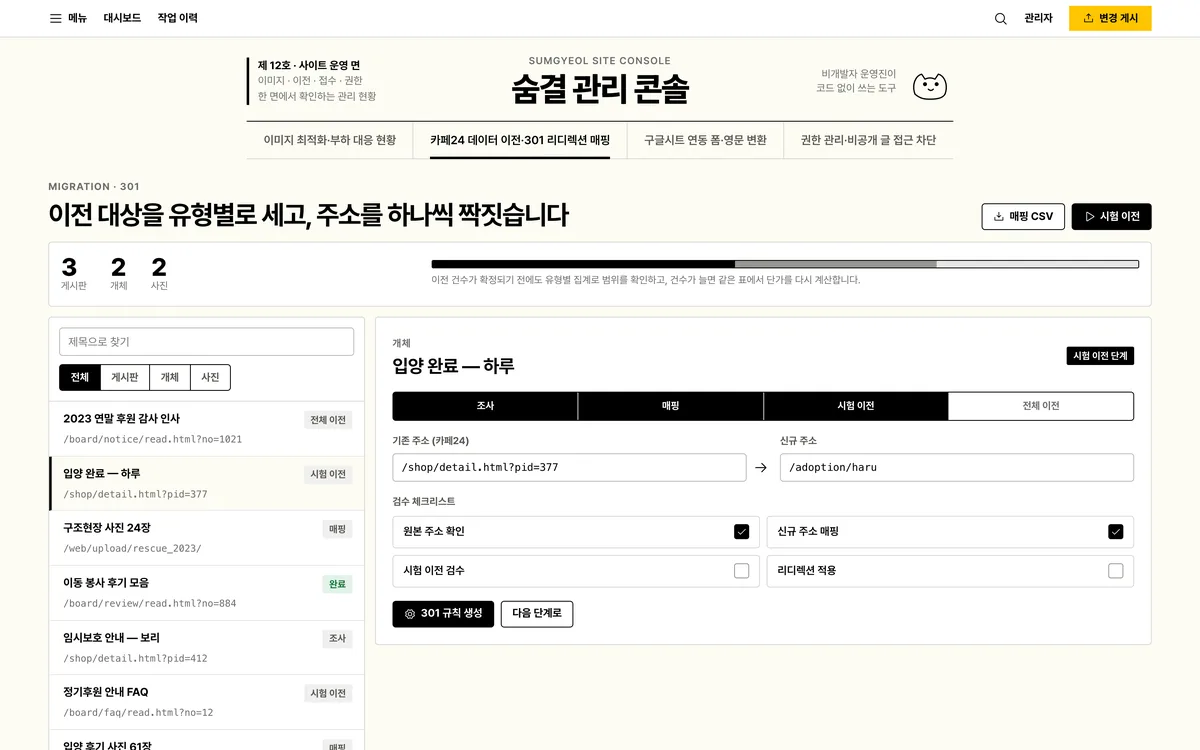Generate rules with 301 규칙 생성

click(x=443, y=614)
